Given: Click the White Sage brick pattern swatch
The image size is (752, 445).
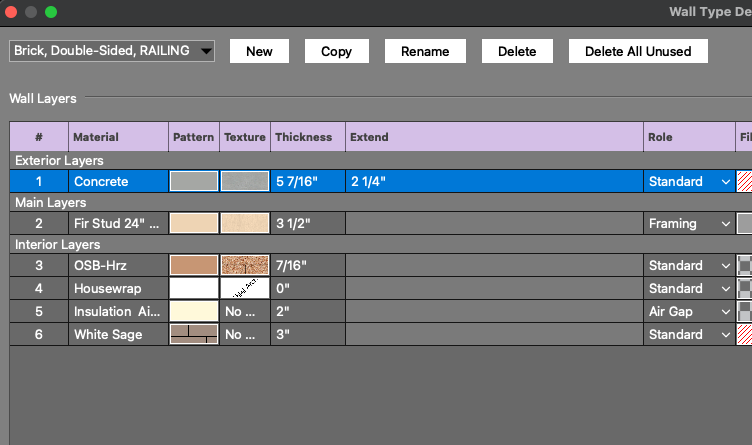Looking at the screenshot, I should pos(194,334).
